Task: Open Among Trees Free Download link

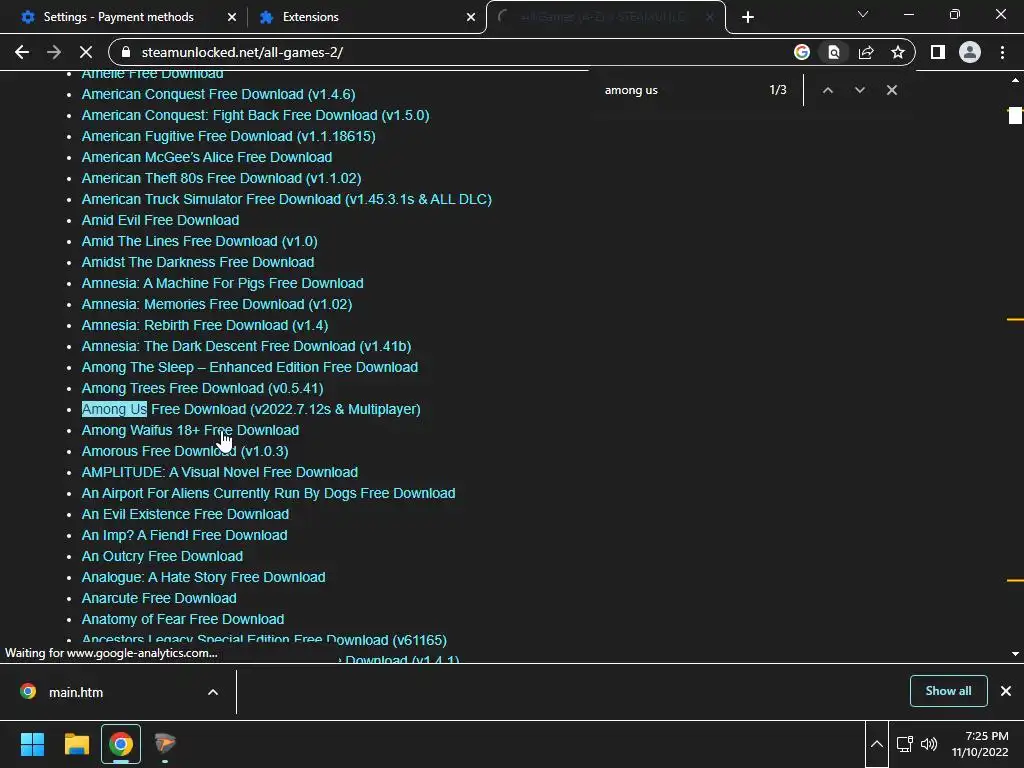Action: coord(202,388)
